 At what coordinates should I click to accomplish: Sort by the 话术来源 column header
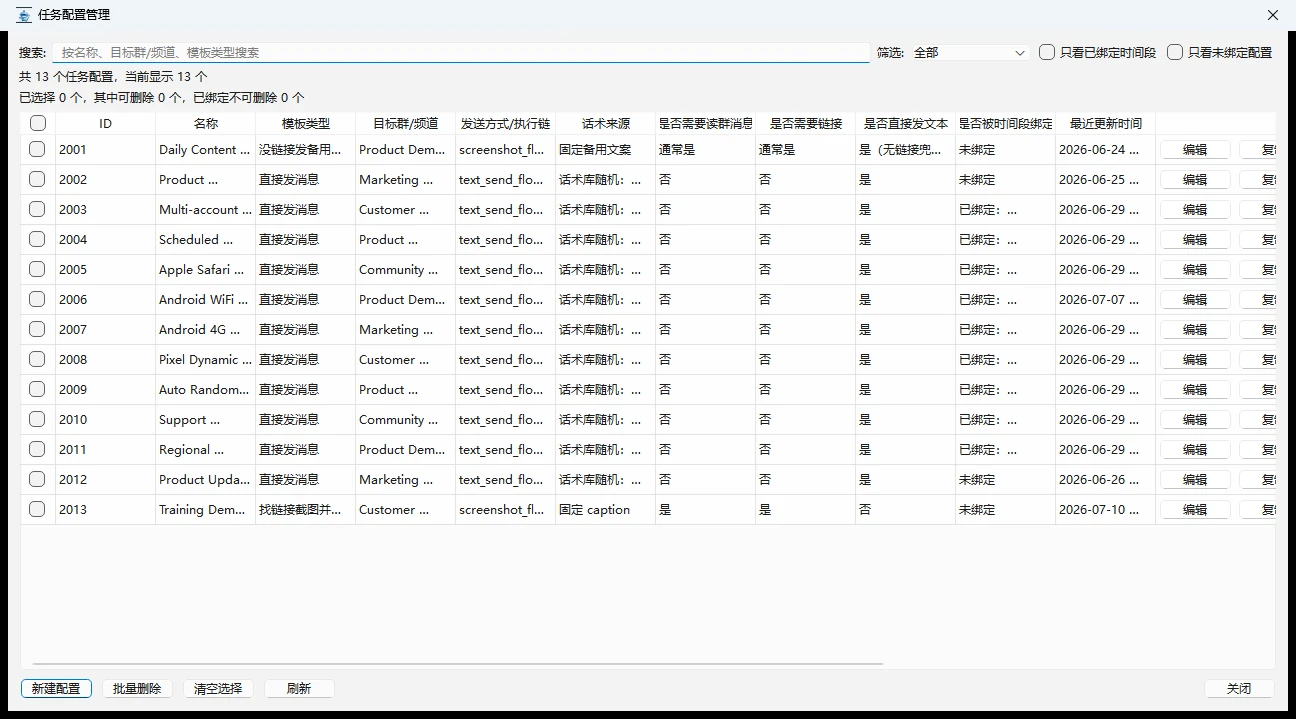pos(605,123)
